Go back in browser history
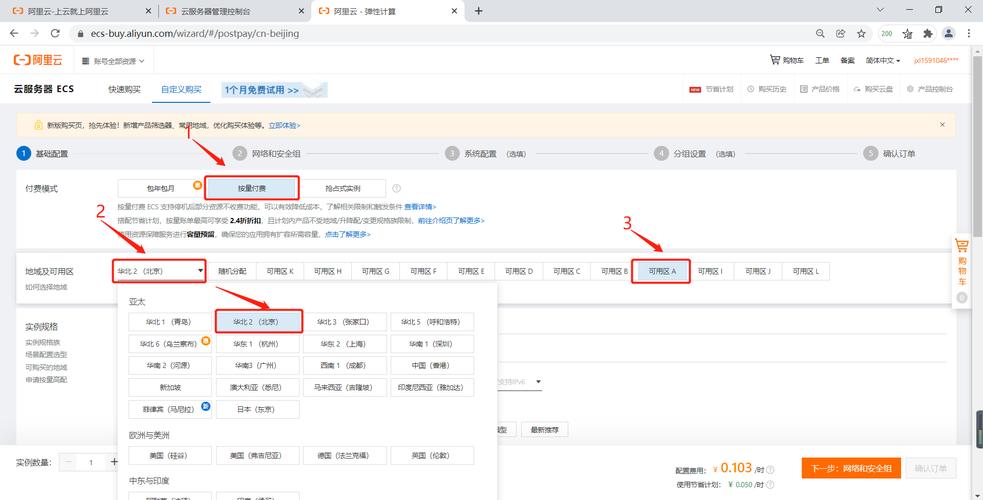Screen dimensions: 983x500 tap(14, 33)
